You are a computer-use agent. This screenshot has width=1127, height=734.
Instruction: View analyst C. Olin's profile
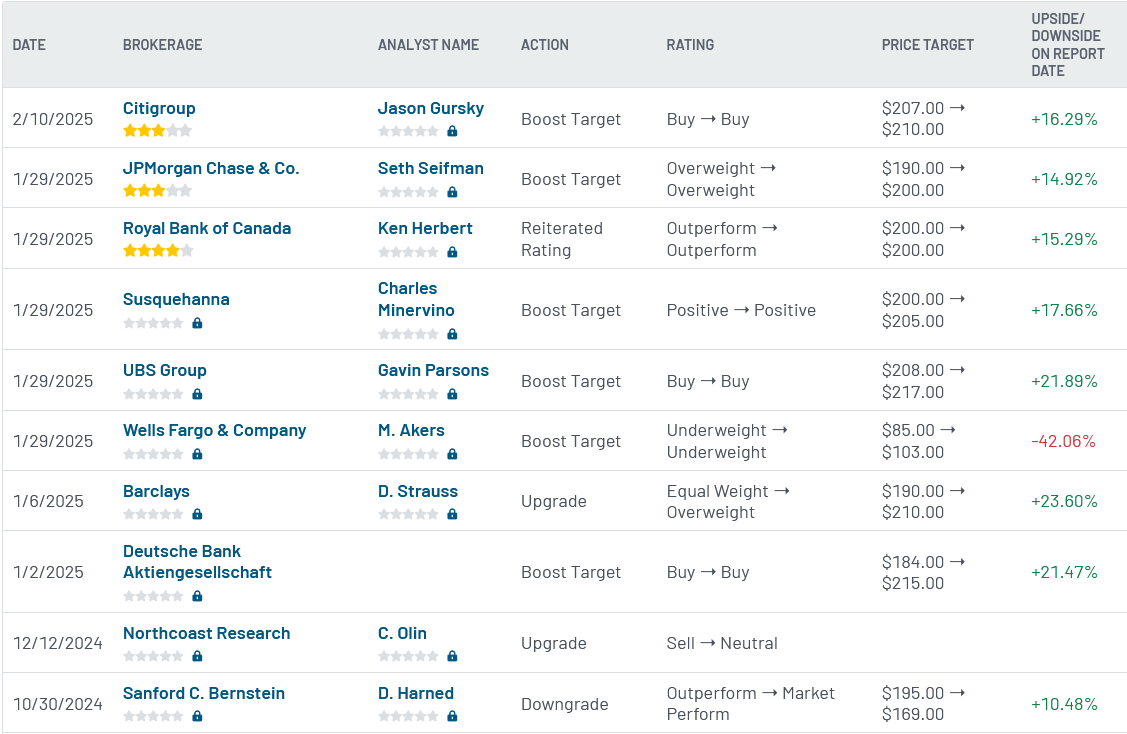coord(402,633)
